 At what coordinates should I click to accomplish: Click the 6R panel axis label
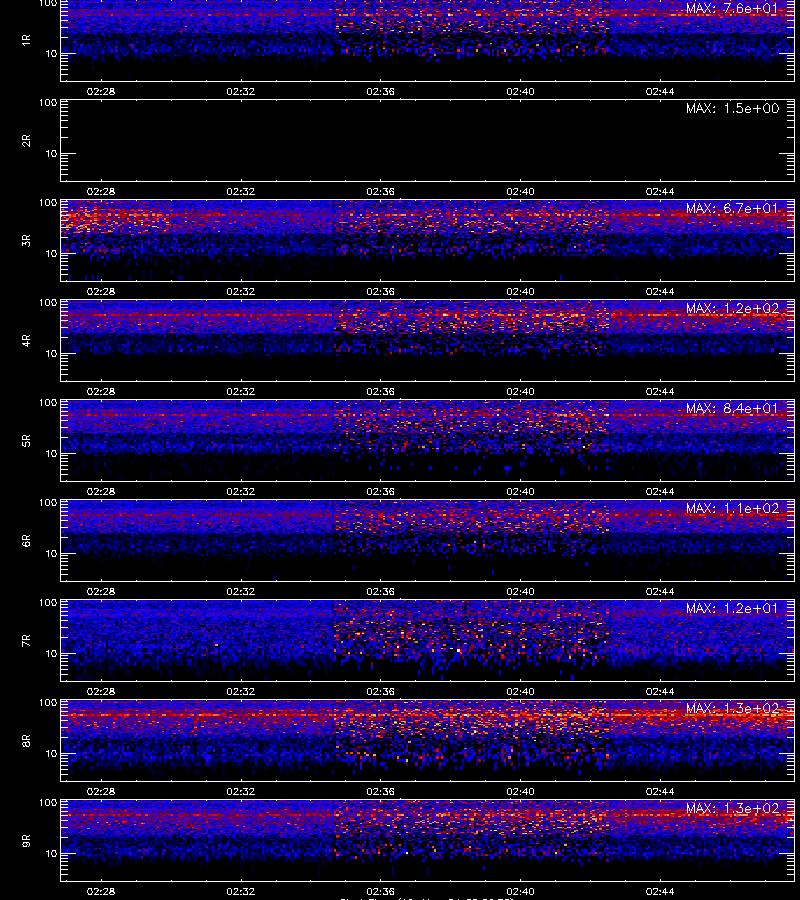coord(26,540)
